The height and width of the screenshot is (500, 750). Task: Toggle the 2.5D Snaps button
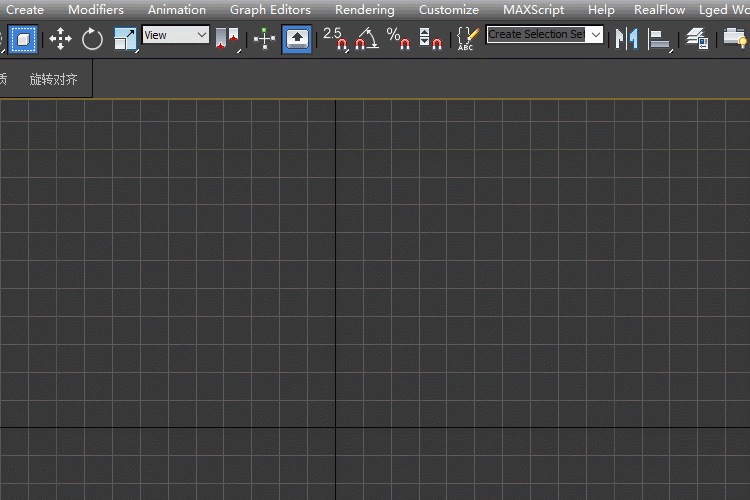coord(335,39)
